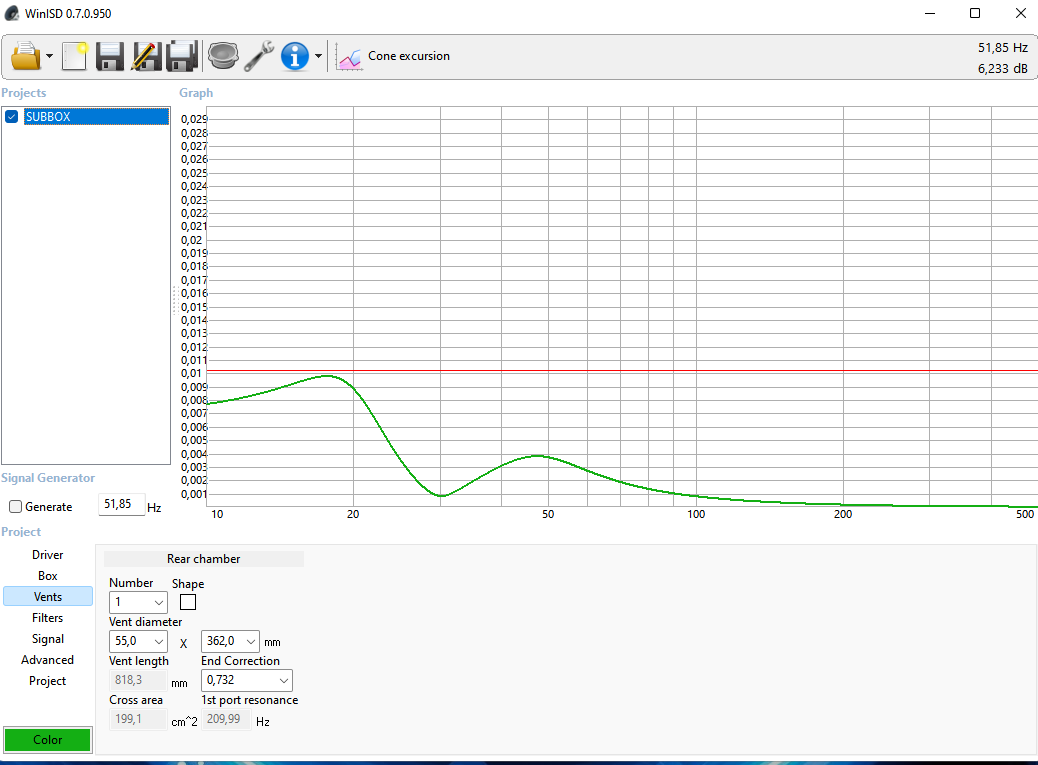Switch to the Driver tab
The height and width of the screenshot is (765, 1038).
(48, 555)
